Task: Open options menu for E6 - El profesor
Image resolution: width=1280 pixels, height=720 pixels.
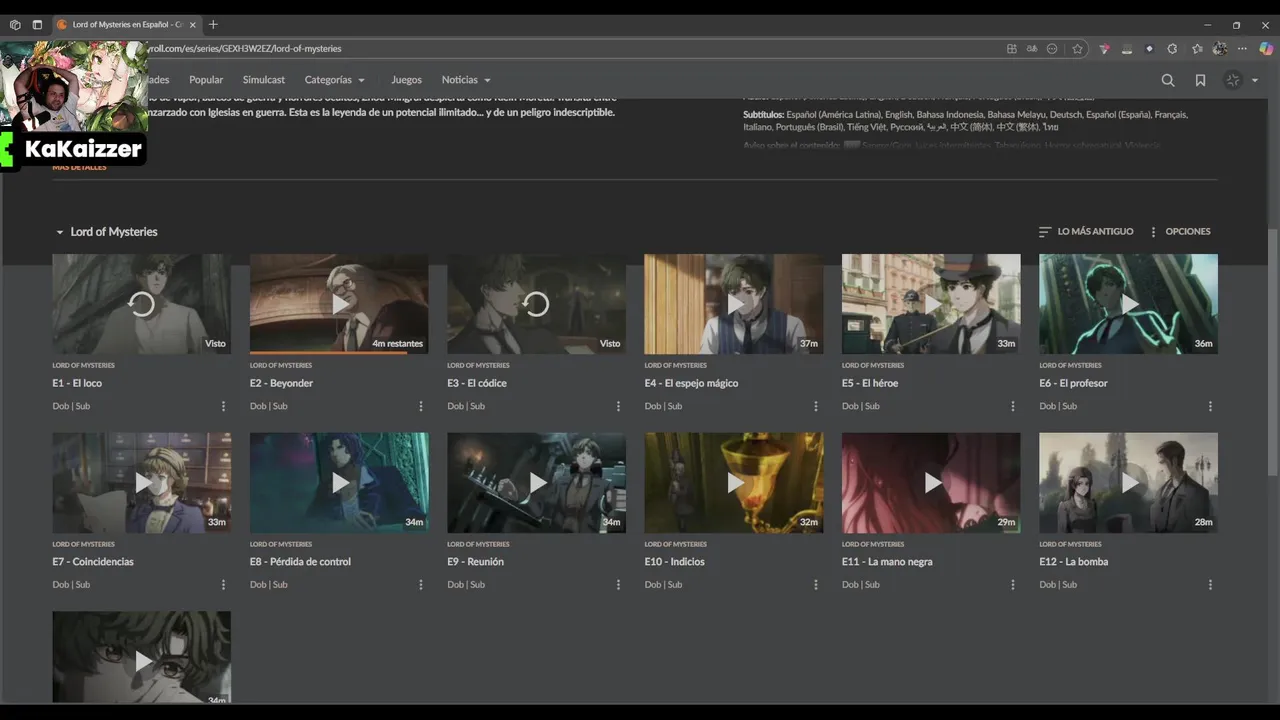Action: point(1210,406)
